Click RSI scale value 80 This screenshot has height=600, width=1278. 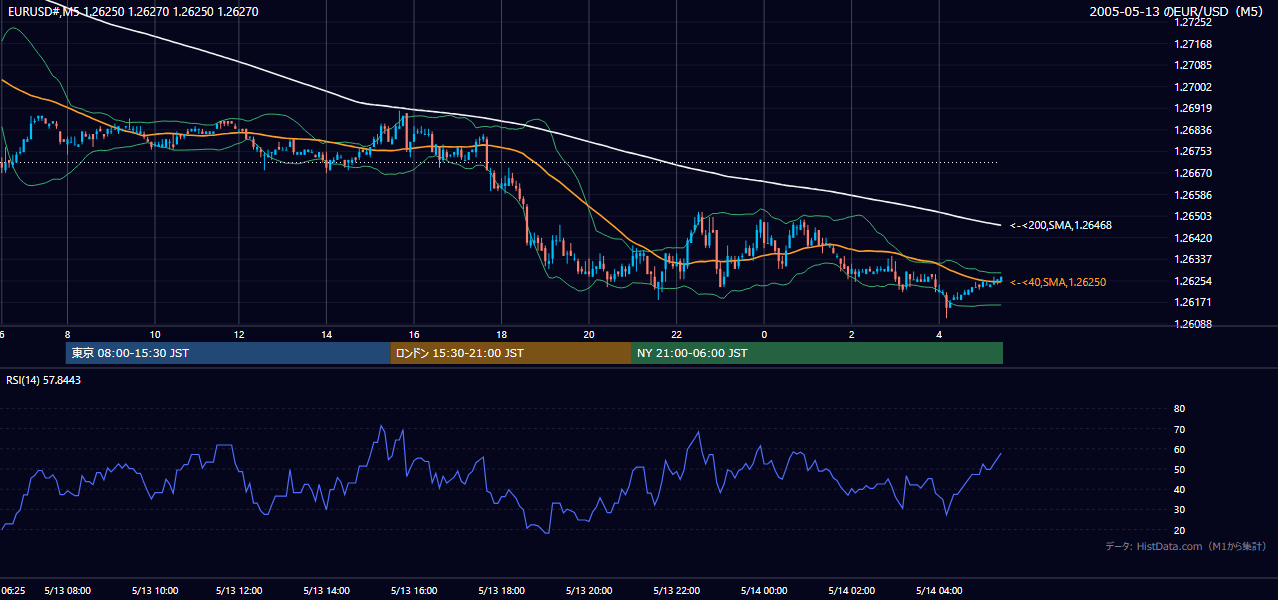click(x=1179, y=409)
